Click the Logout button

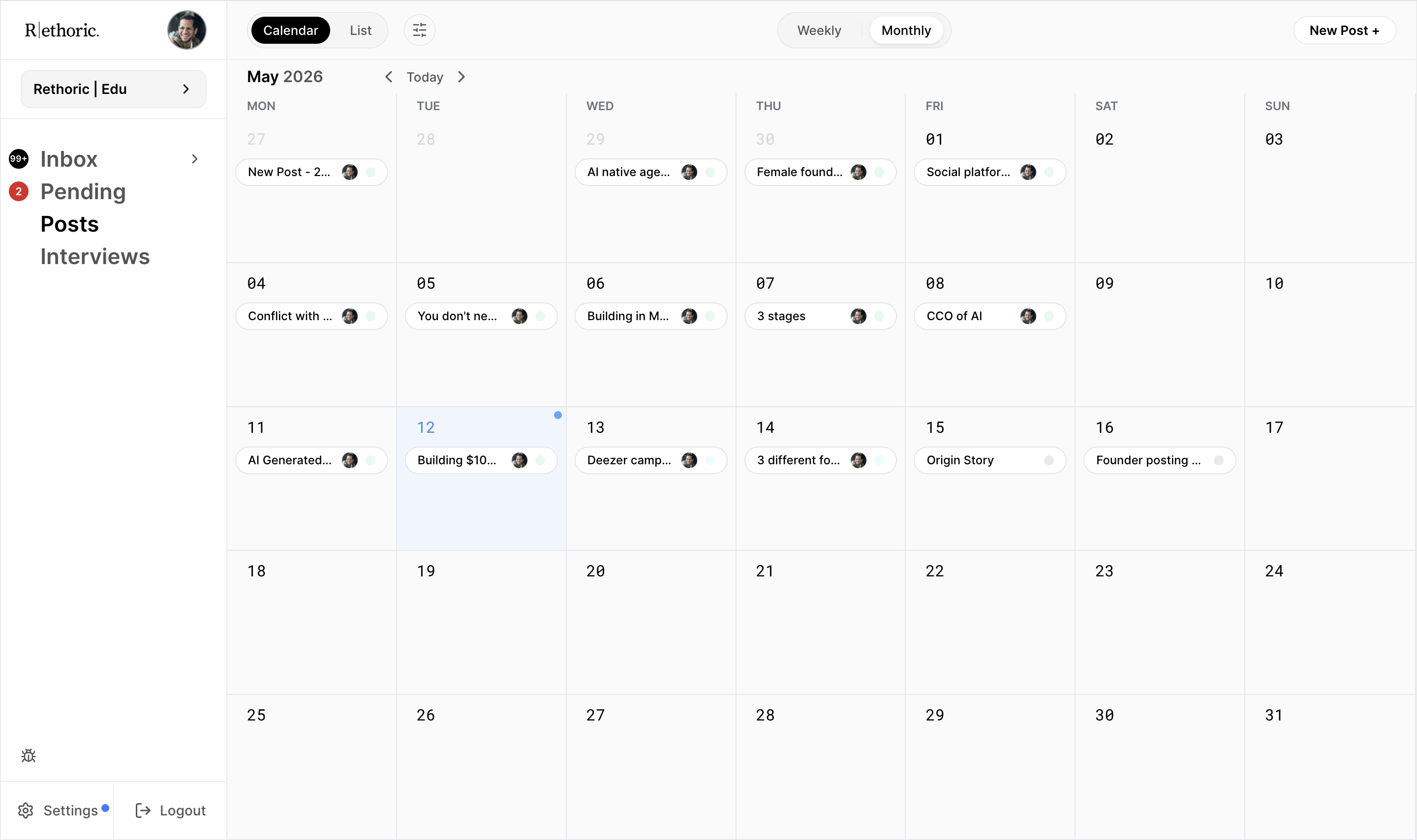170,810
